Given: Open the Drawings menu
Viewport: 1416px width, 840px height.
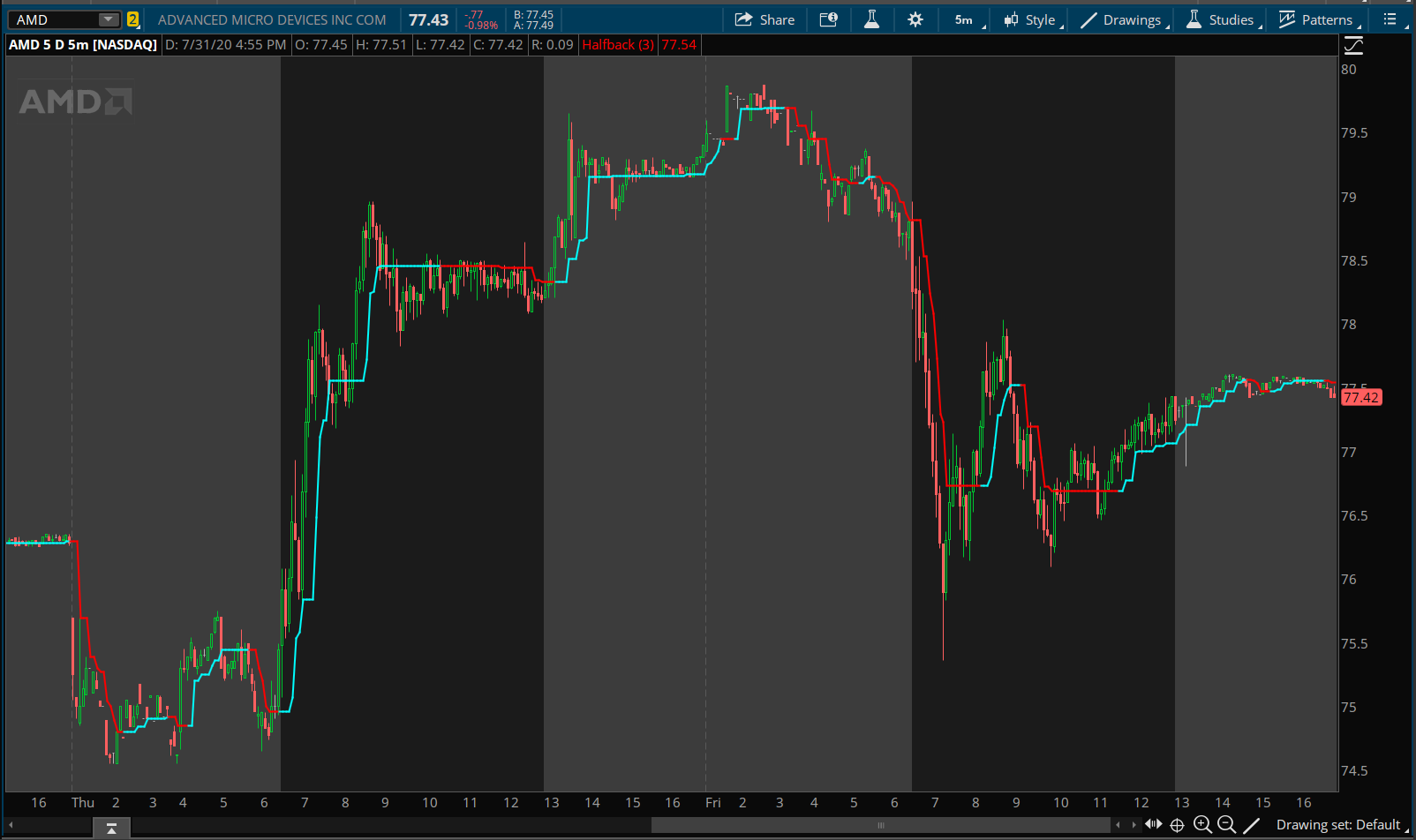Looking at the screenshot, I should (x=1125, y=19).
